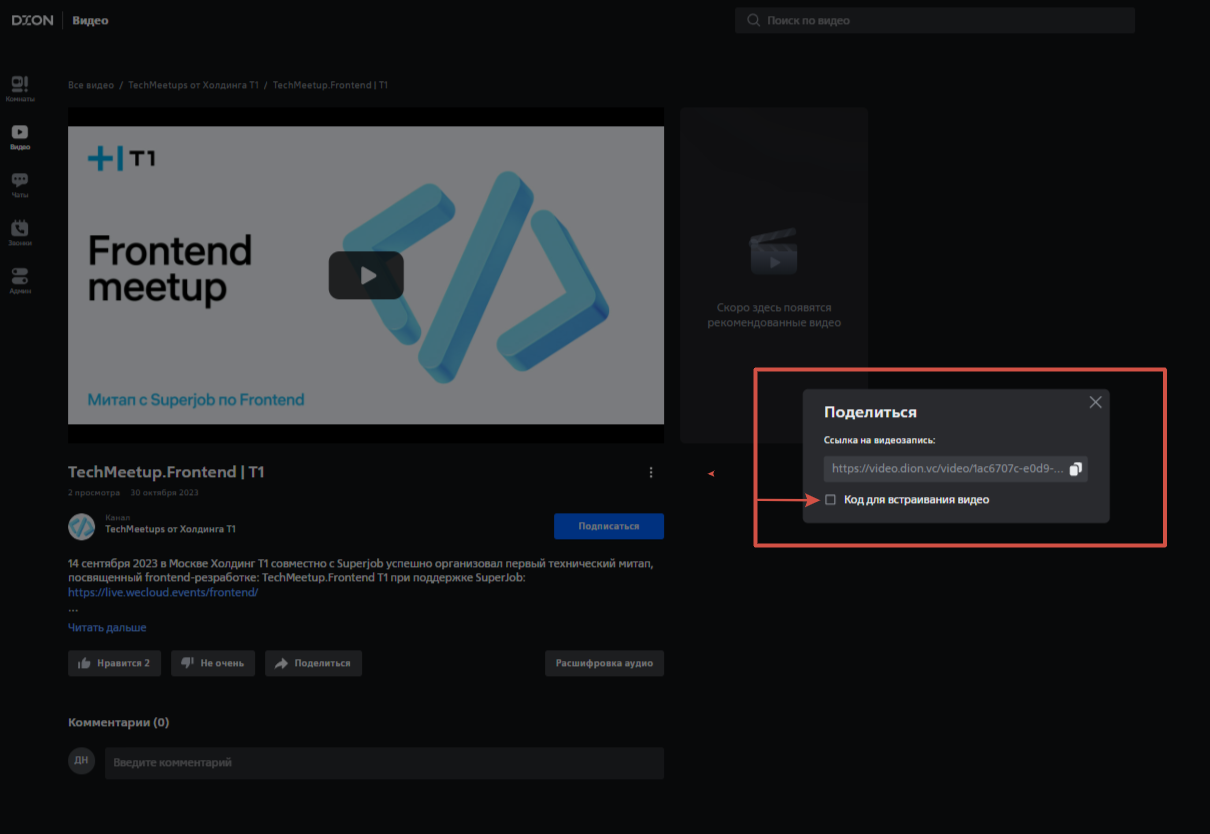Click the DION logo
1210x834 pixels.
coord(32,20)
